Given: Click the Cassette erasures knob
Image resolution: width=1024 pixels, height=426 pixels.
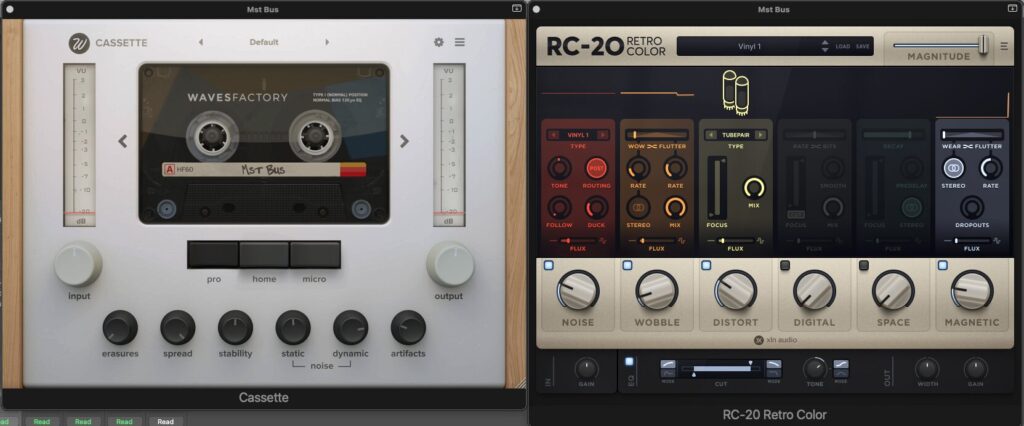Looking at the screenshot, I should (x=120, y=327).
